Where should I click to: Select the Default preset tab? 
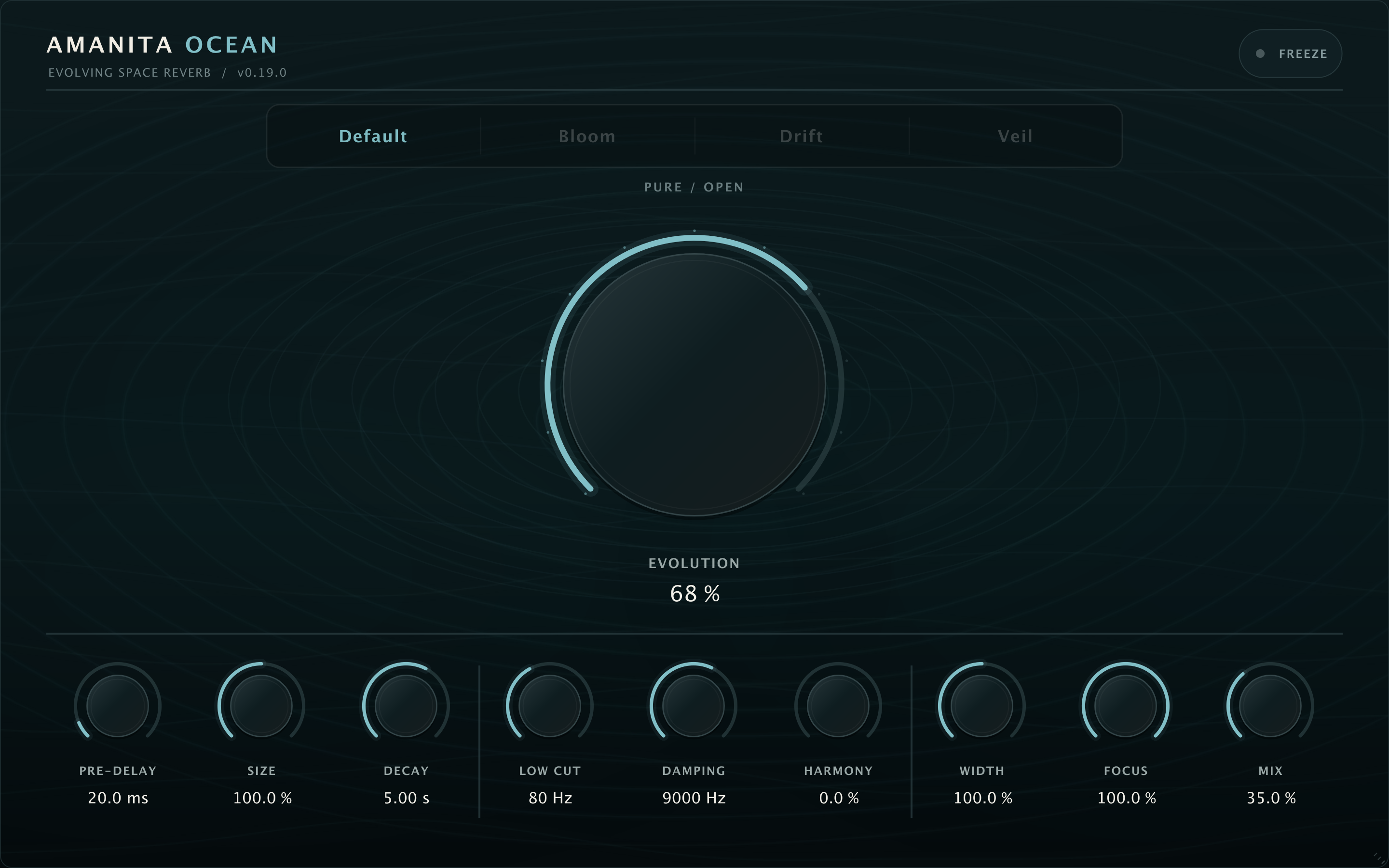click(373, 136)
